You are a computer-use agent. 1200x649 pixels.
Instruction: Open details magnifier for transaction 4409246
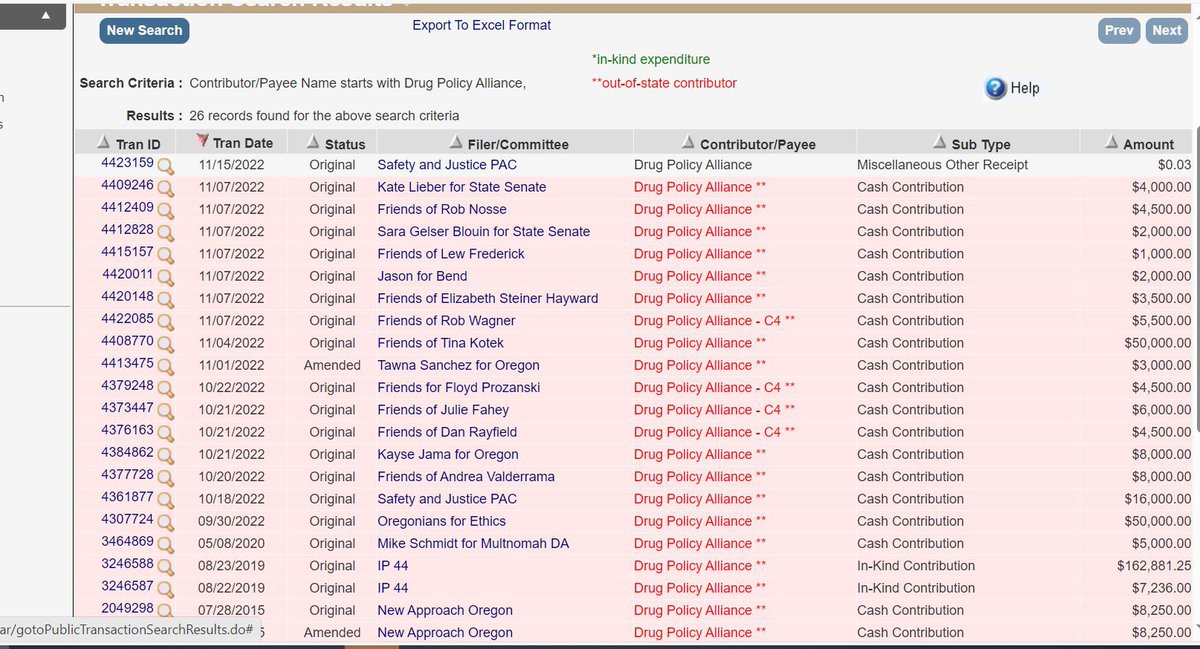(165, 189)
